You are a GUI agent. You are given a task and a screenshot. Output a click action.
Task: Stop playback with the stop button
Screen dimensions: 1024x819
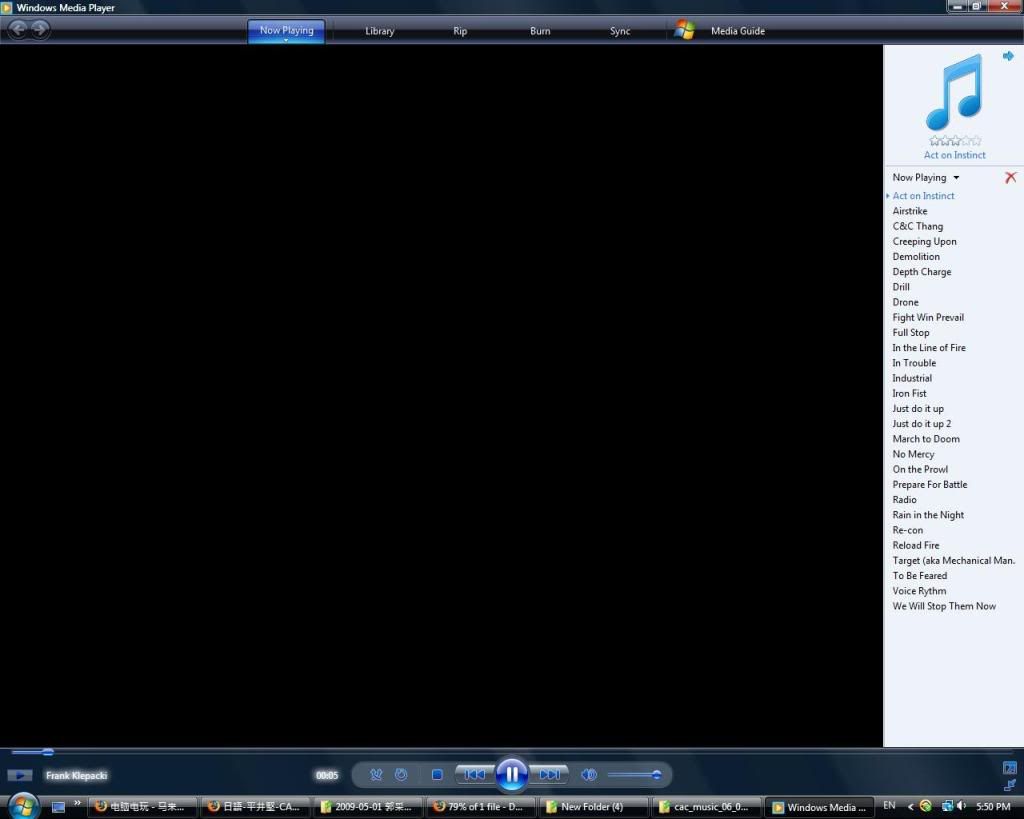[437, 775]
